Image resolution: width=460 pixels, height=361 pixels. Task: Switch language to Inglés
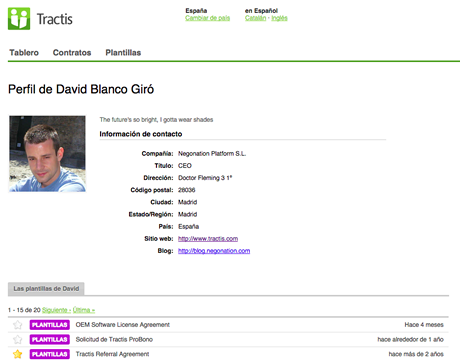(x=279, y=18)
